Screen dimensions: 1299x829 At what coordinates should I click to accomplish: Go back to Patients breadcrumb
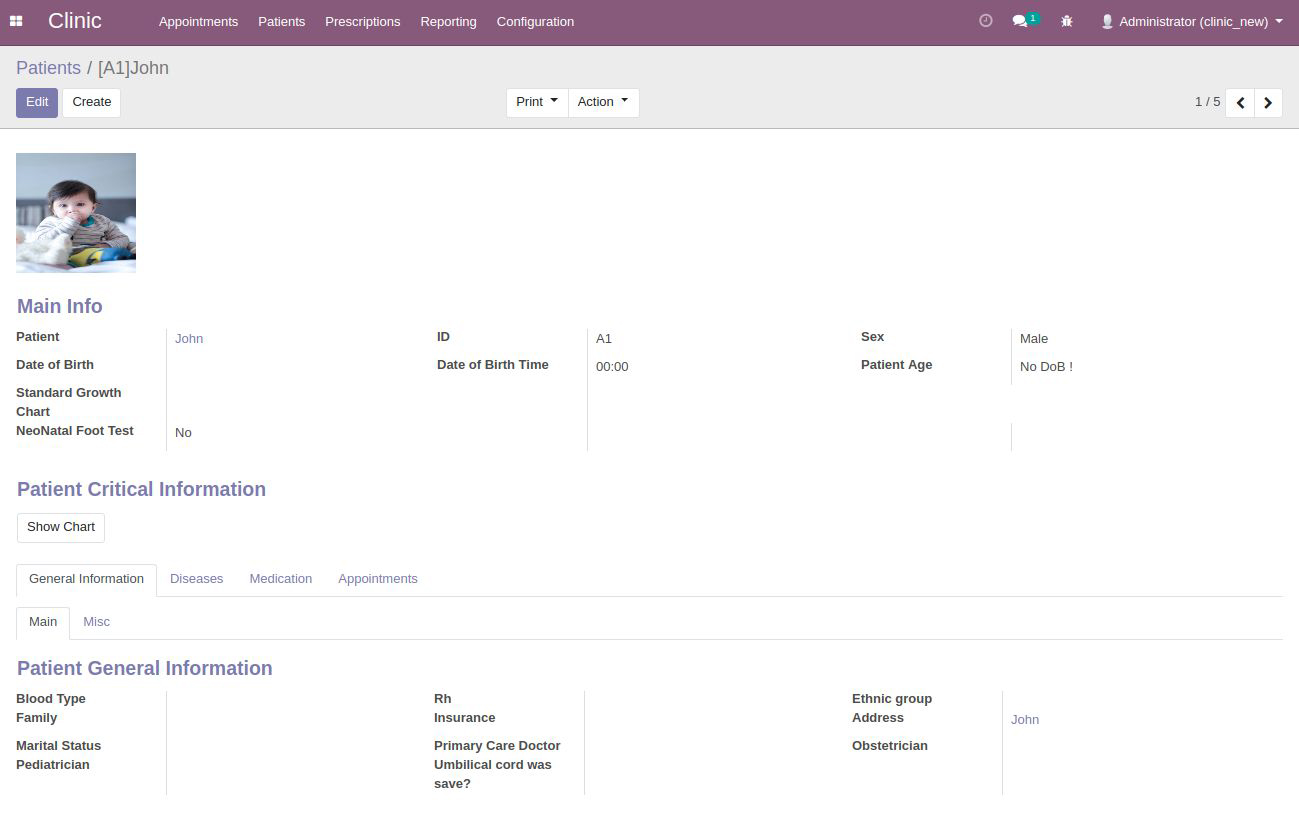pos(48,68)
